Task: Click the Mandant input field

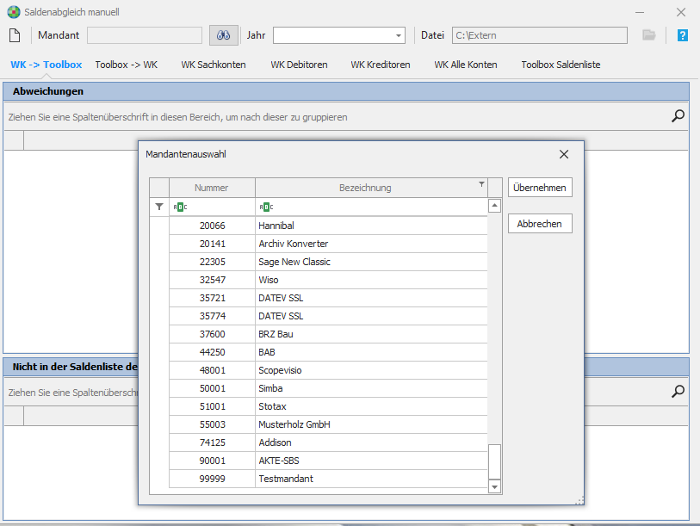Action: coord(145,36)
